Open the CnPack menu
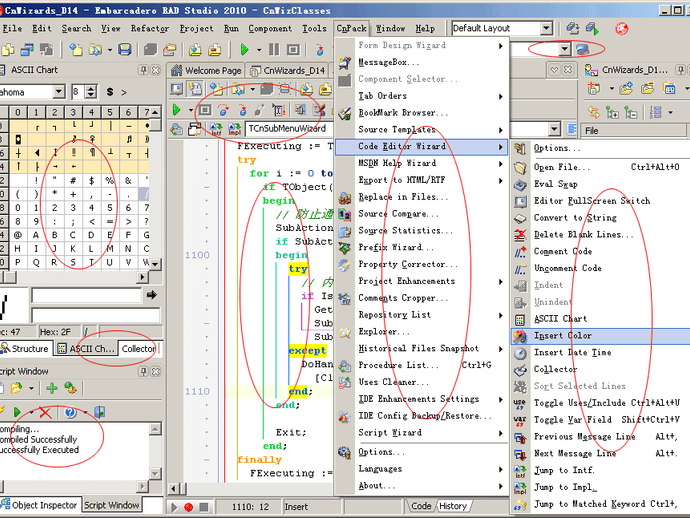 (x=351, y=29)
